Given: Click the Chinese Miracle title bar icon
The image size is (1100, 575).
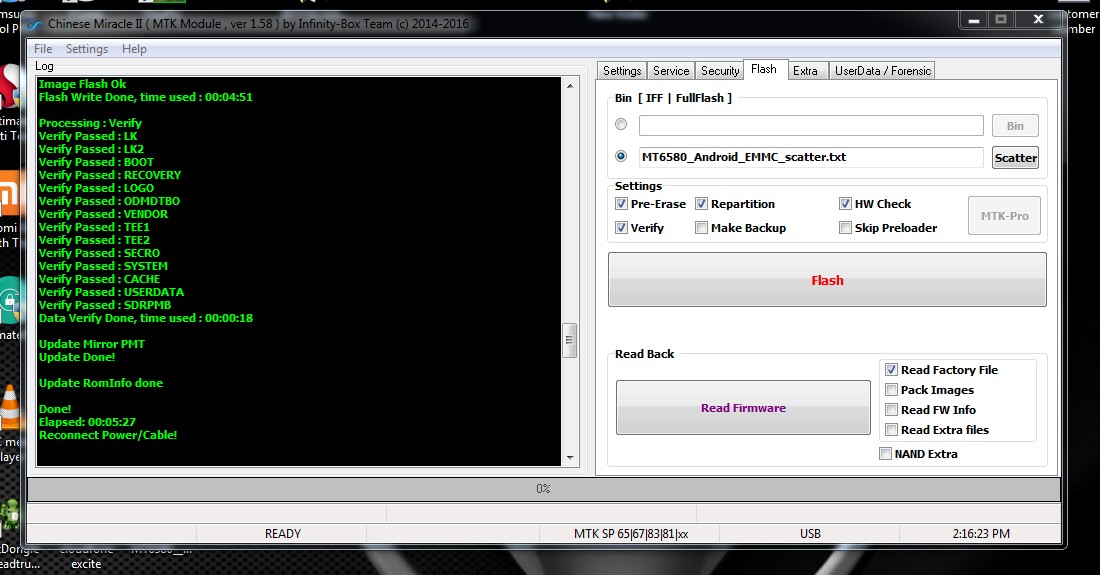Looking at the screenshot, I should coord(34,25).
